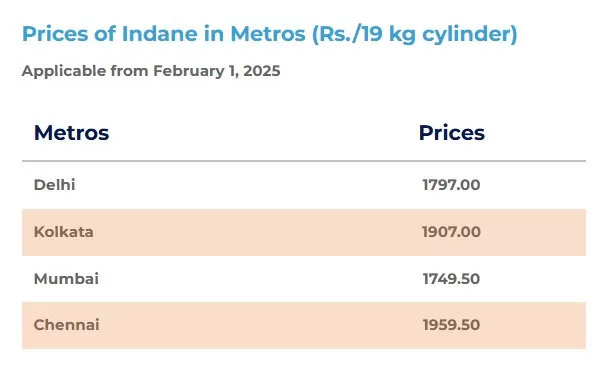Click the 1749.50 price for Mumbai
Screen dimensions: 604x366
coord(451,279)
